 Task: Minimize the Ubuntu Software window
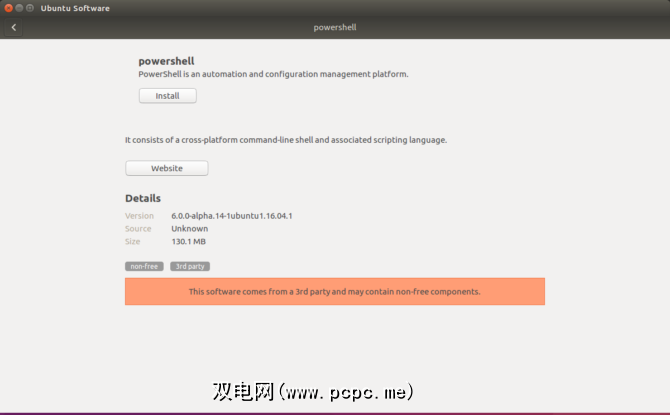tap(19, 8)
